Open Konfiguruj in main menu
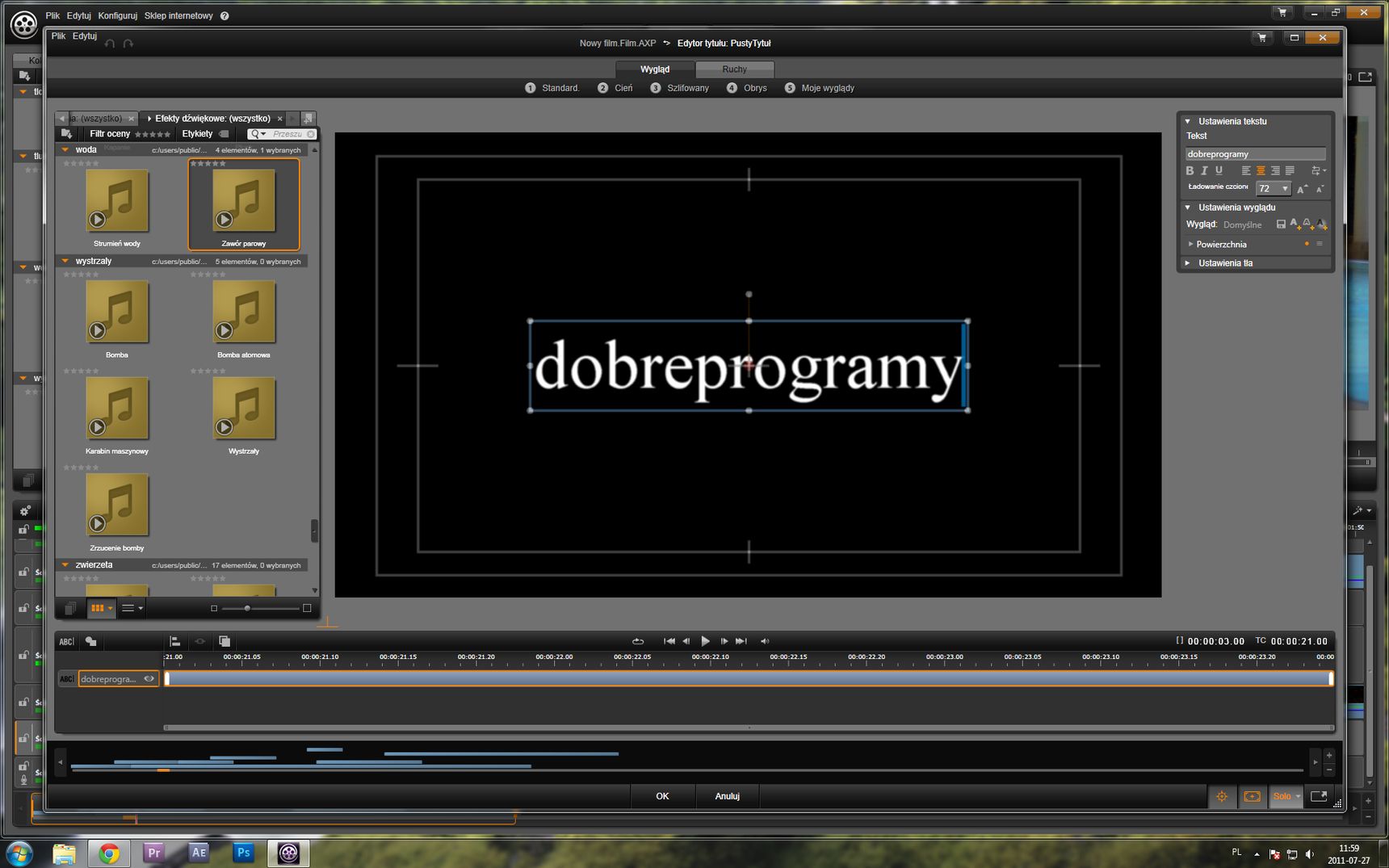Viewport: 1389px width, 868px height. [x=117, y=16]
